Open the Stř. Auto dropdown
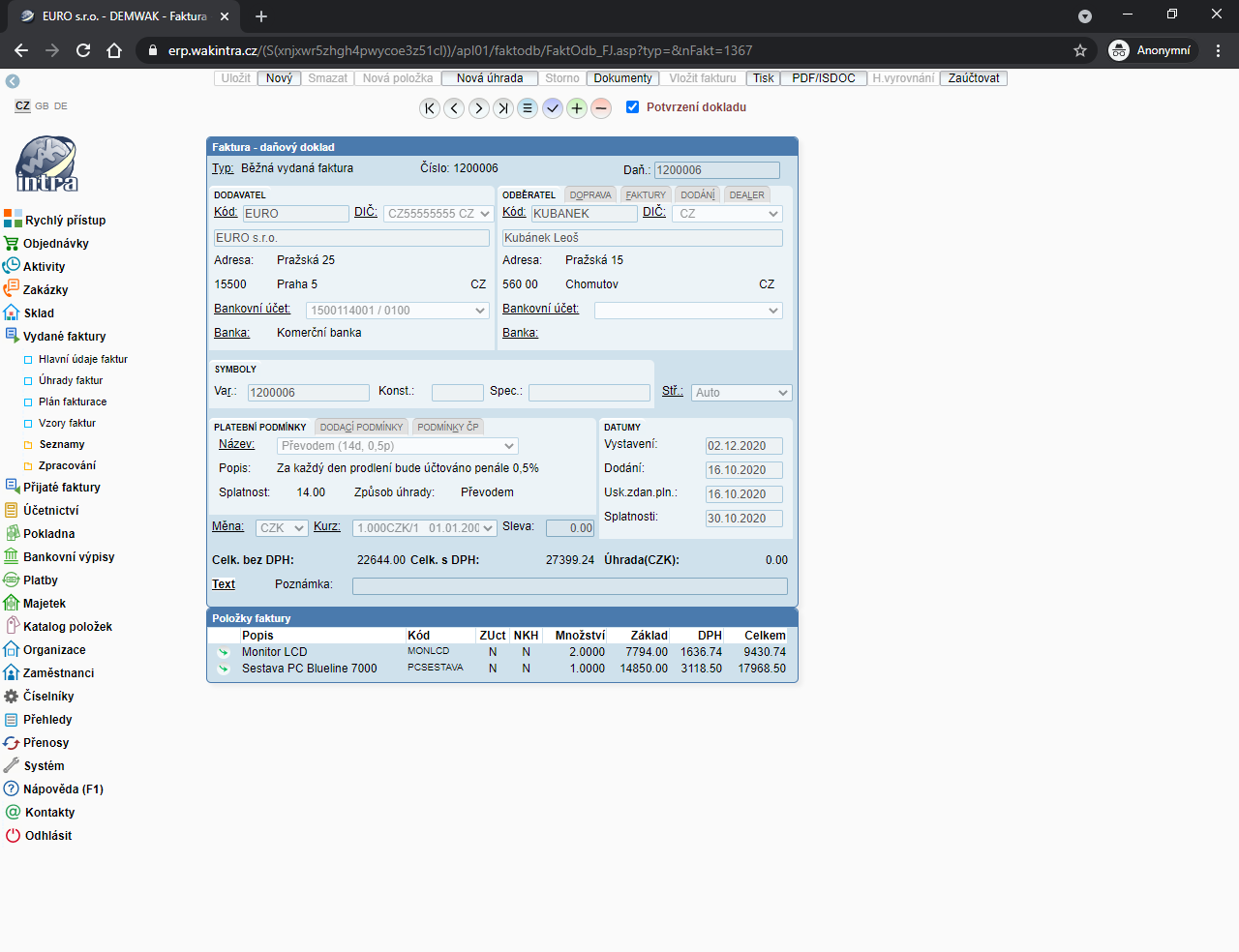This screenshot has height=952, width=1239. pyautogui.click(x=741, y=393)
